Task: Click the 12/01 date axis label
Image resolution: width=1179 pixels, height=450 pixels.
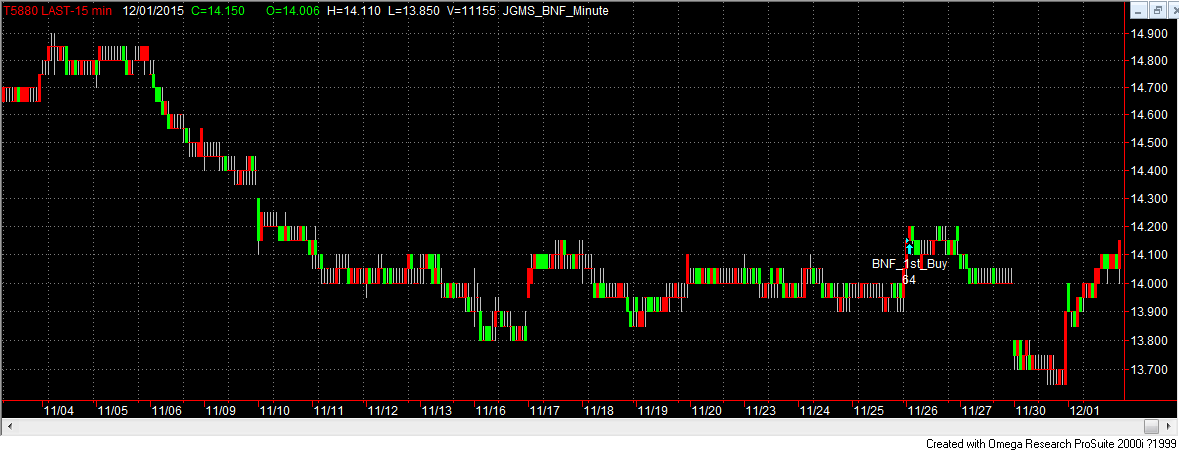Action: [x=1084, y=410]
